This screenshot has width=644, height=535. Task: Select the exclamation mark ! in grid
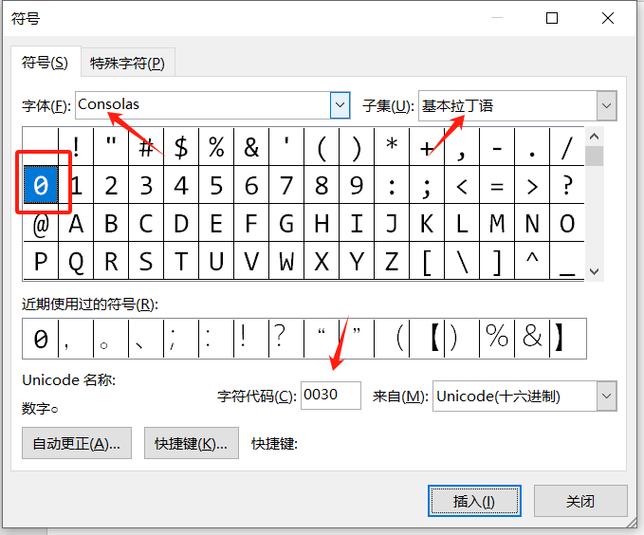pyautogui.click(x=76, y=147)
